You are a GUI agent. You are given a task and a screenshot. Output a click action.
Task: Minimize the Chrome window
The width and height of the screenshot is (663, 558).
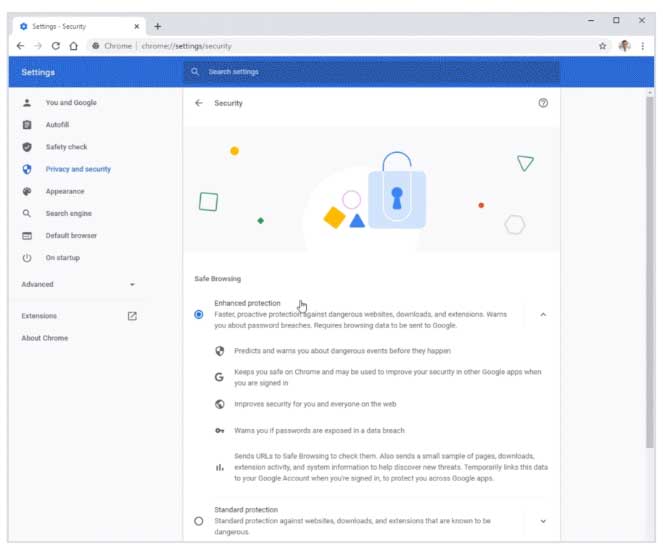[591, 20]
